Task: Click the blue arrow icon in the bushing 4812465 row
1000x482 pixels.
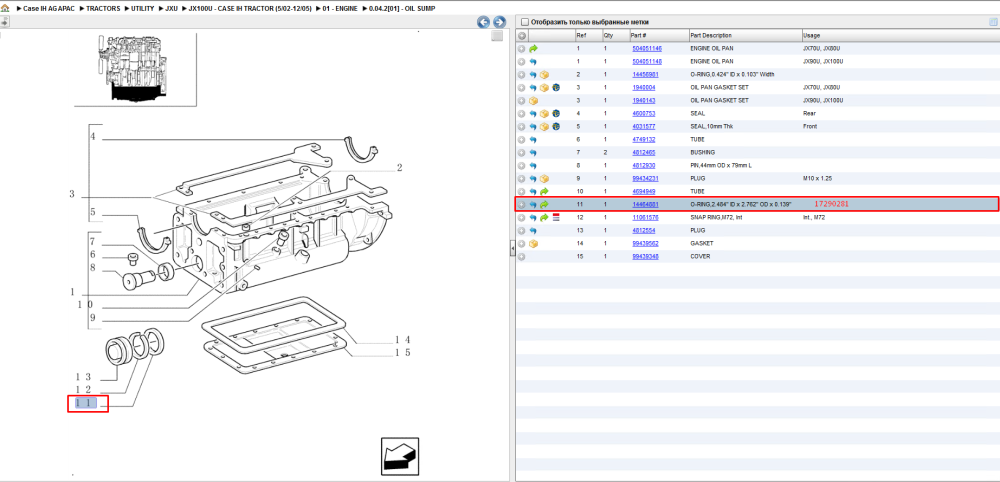Action: pos(533,152)
